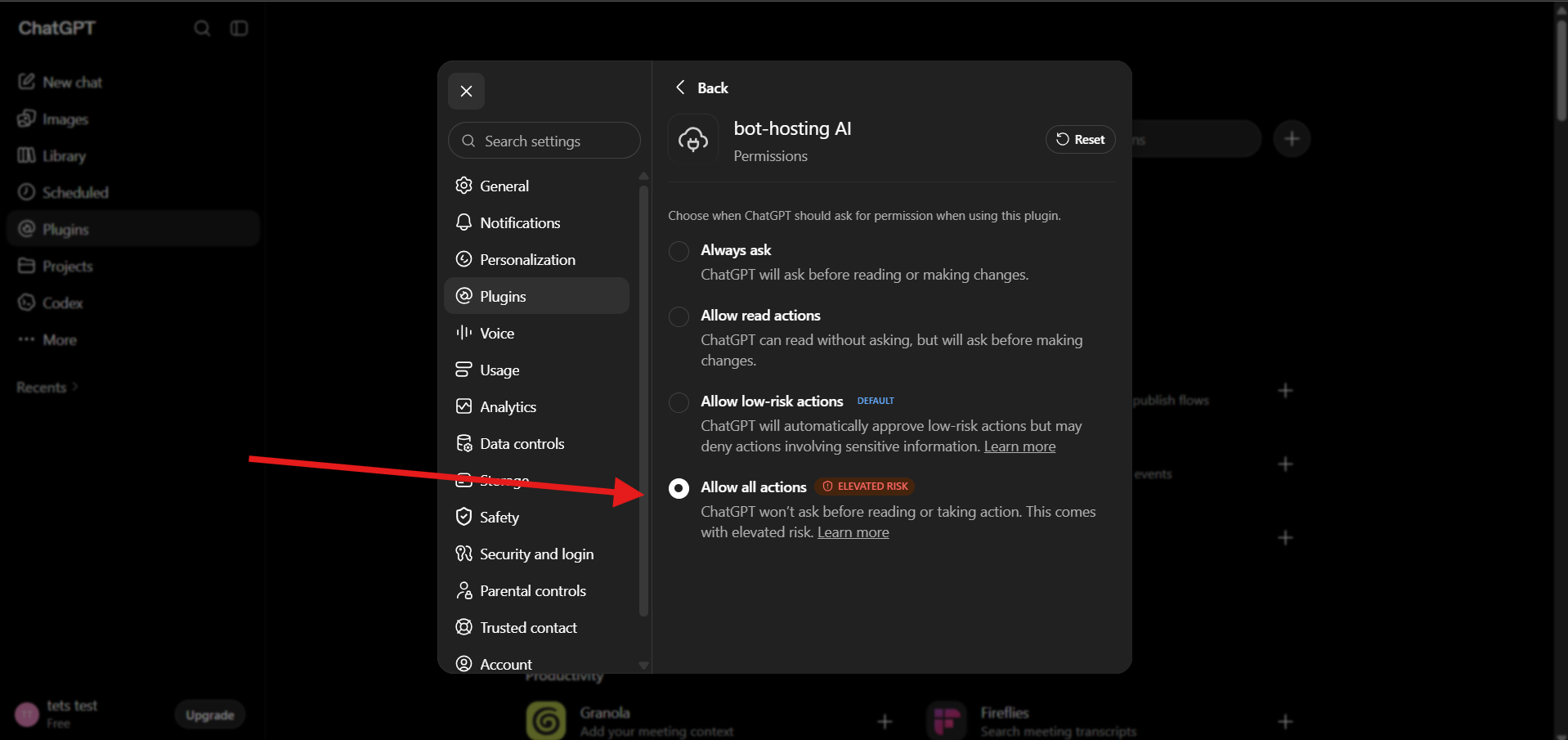The height and width of the screenshot is (740, 1568).
Task: Click the Data controls database icon
Action: point(464,443)
